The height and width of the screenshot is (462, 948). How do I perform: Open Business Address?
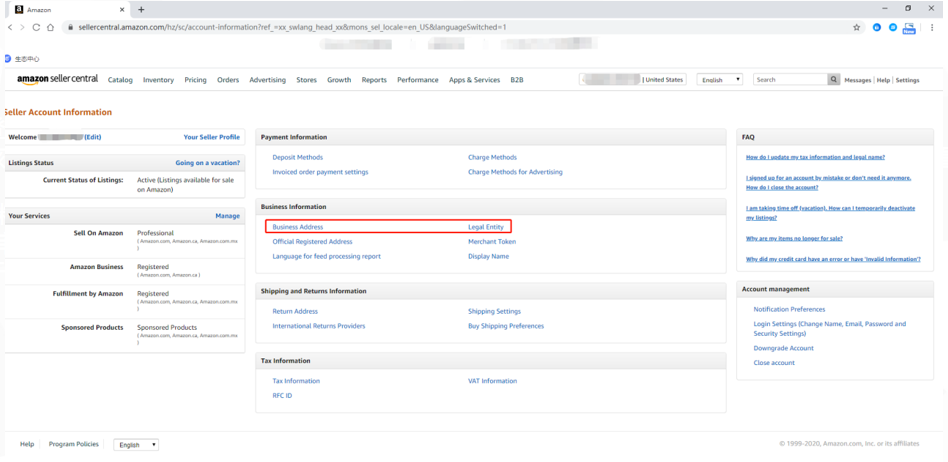298,227
